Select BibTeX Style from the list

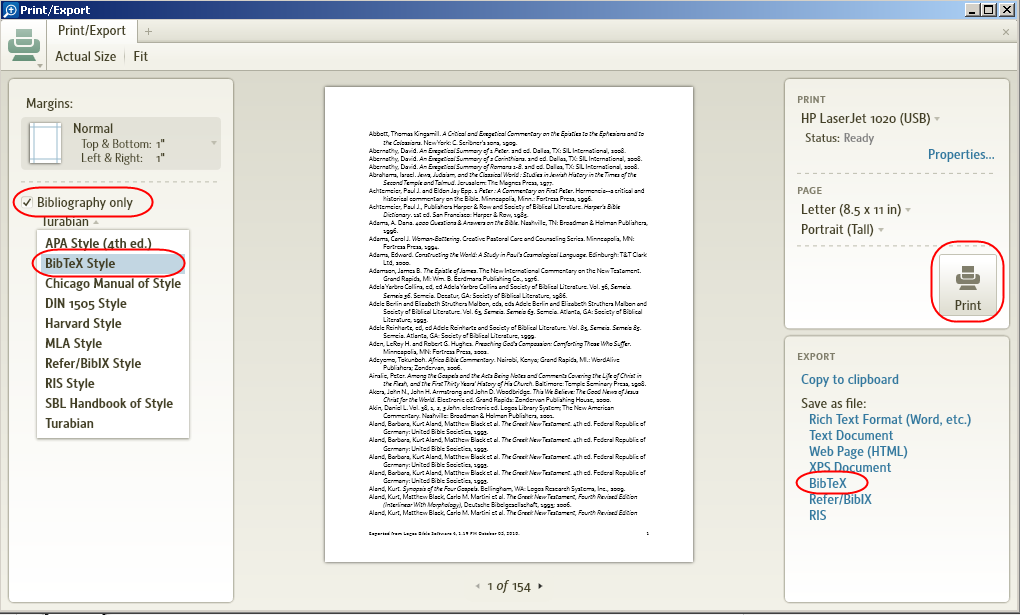(x=113, y=264)
